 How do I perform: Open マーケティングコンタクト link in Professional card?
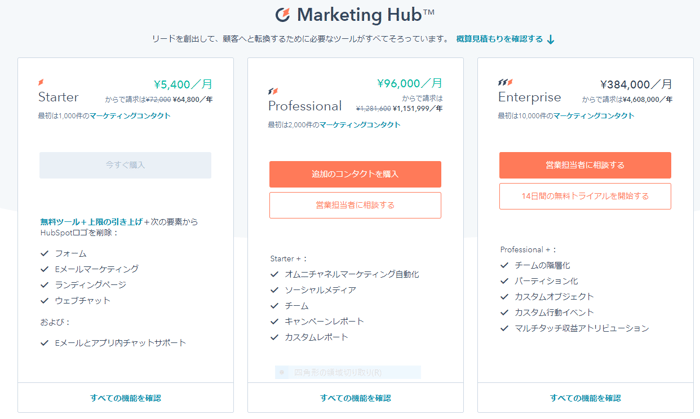pyautogui.click(x=360, y=124)
